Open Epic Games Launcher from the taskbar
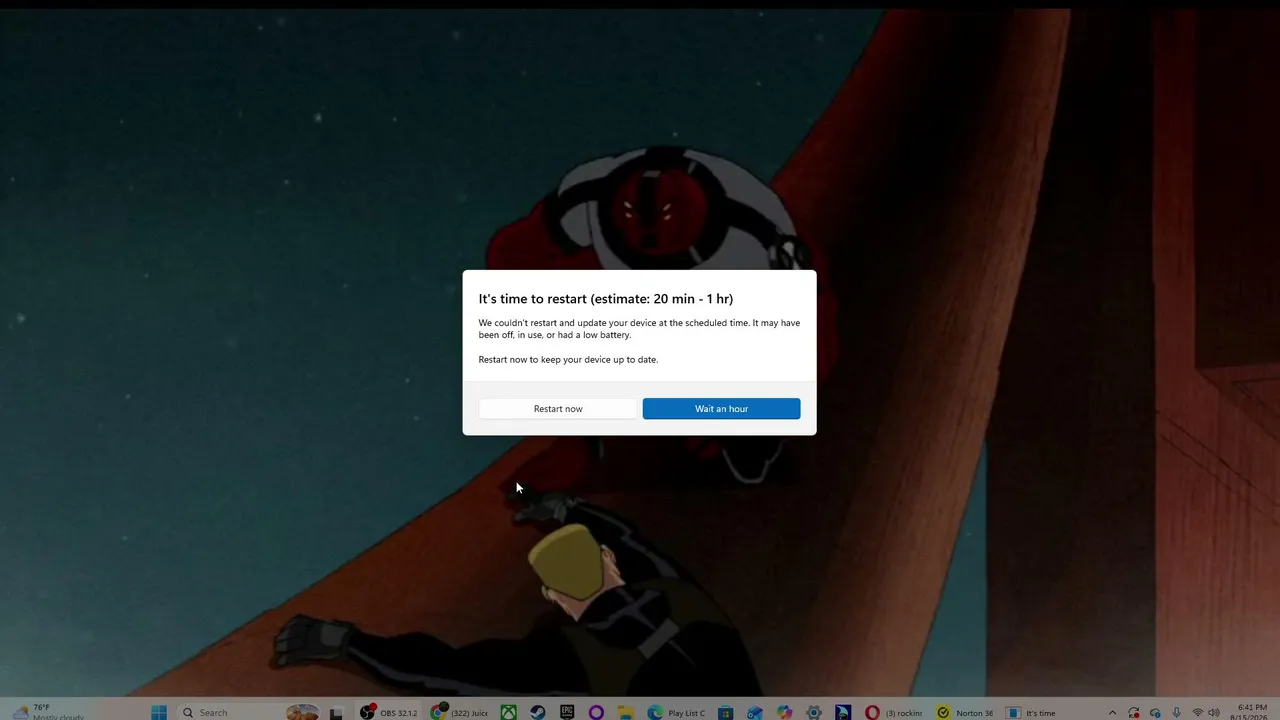 click(567, 712)
